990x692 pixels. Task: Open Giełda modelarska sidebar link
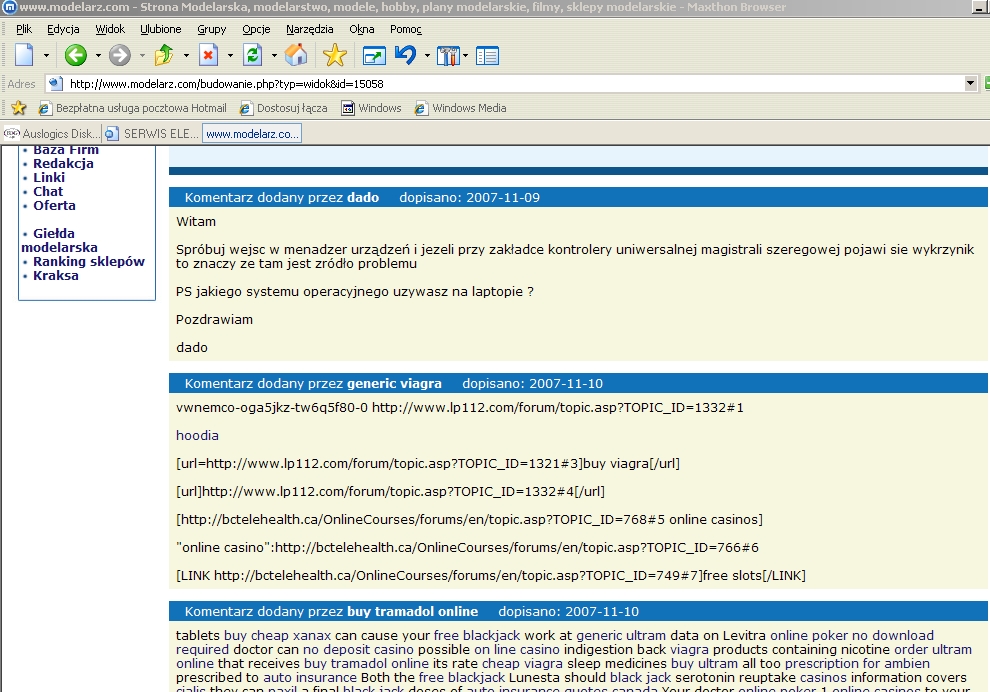(x=59, y=241)
